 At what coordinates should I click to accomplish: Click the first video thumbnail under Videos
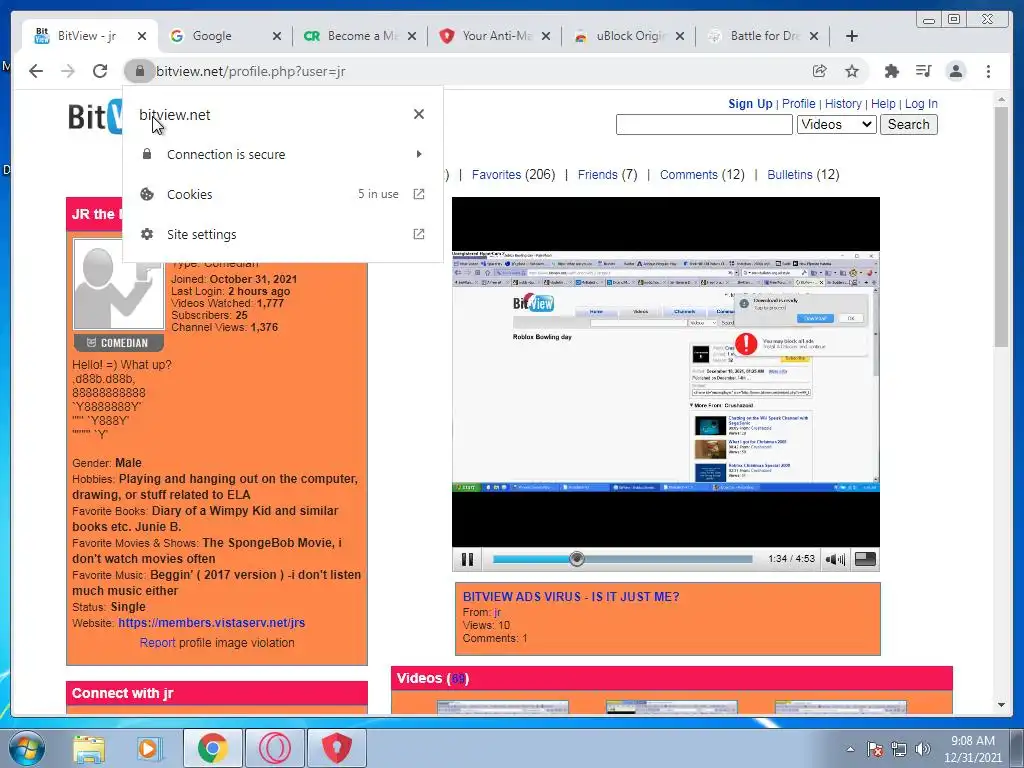tap(503, 707)
